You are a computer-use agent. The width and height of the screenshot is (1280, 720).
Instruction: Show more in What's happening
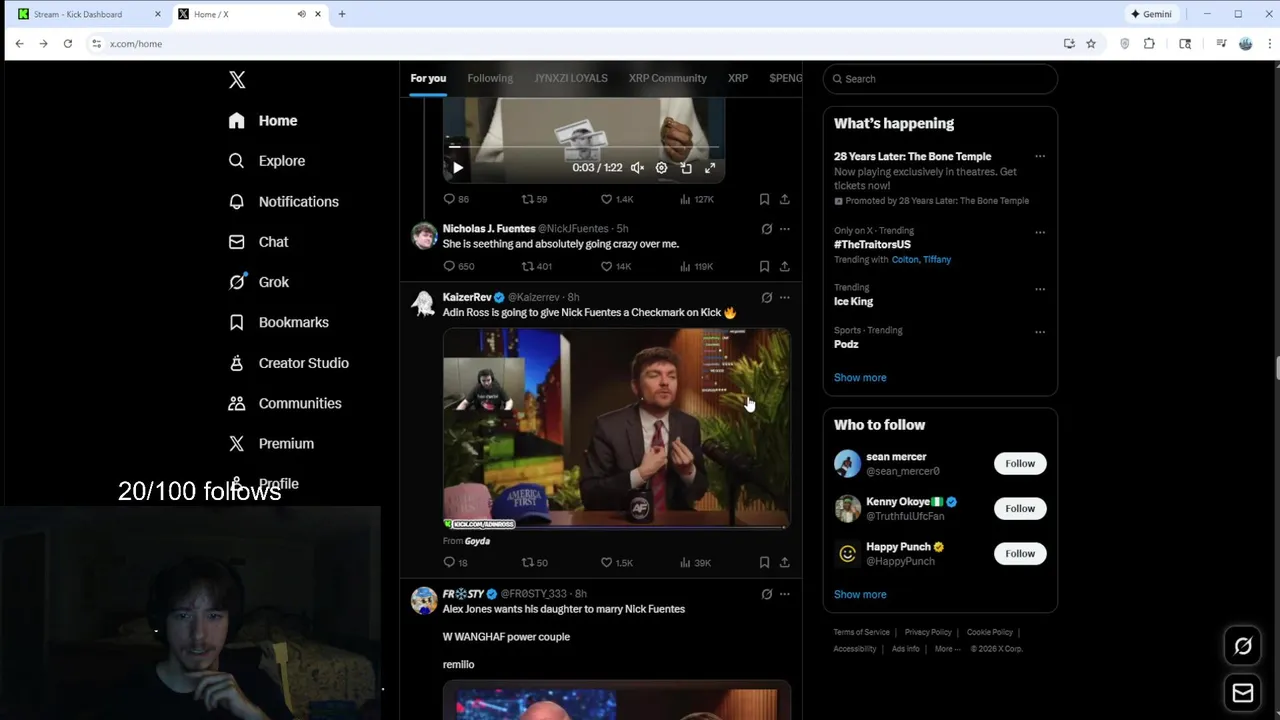[x=860, y=378]
